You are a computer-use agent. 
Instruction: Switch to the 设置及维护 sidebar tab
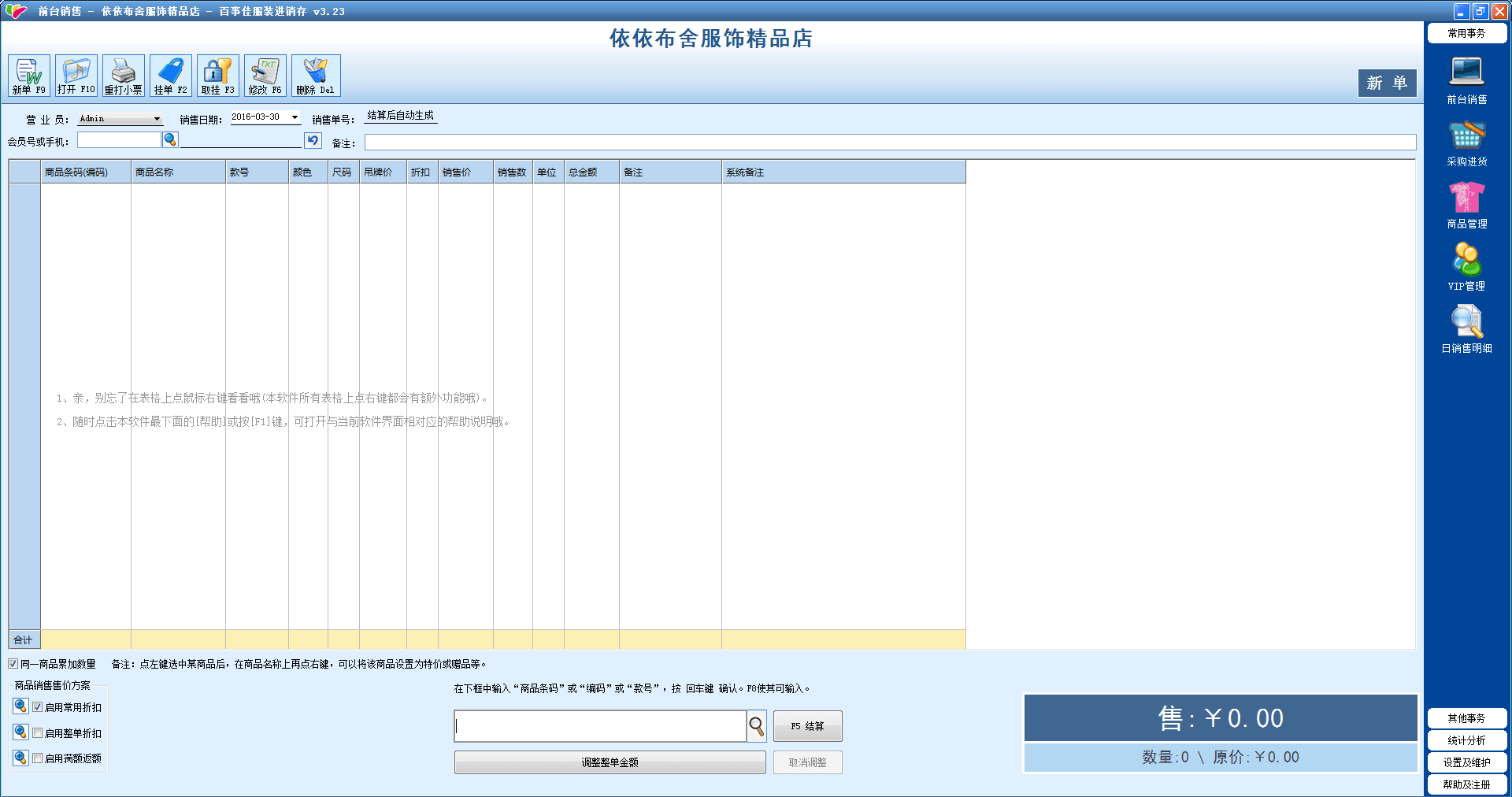[1466, 762]
